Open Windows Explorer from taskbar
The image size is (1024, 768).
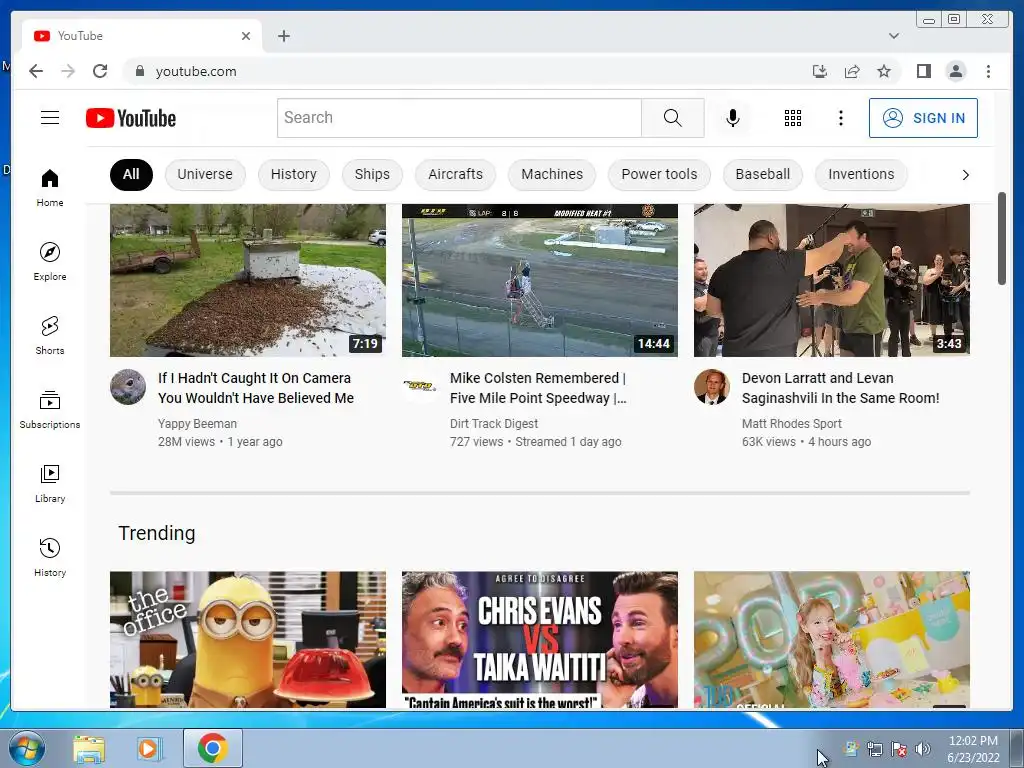coord(89,748)
